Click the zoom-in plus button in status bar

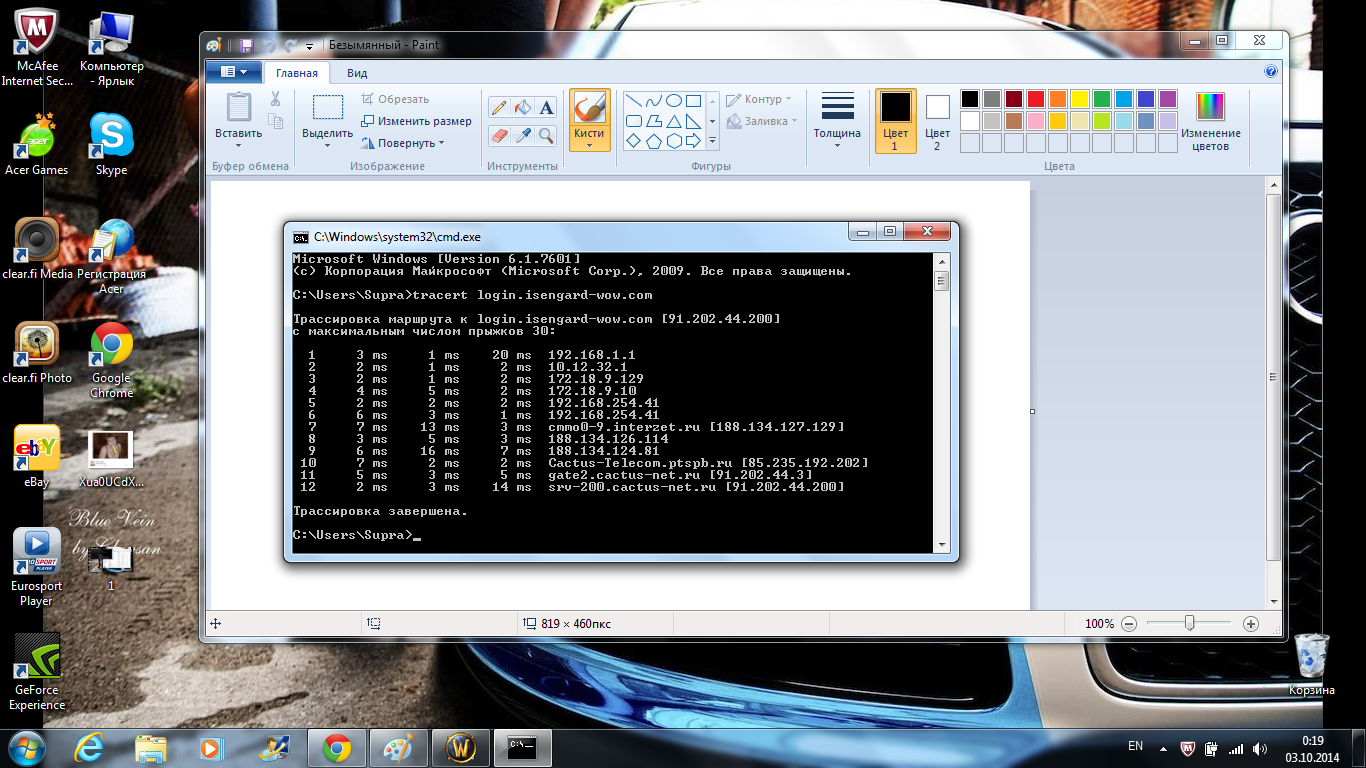click(x=1250, y=623)
